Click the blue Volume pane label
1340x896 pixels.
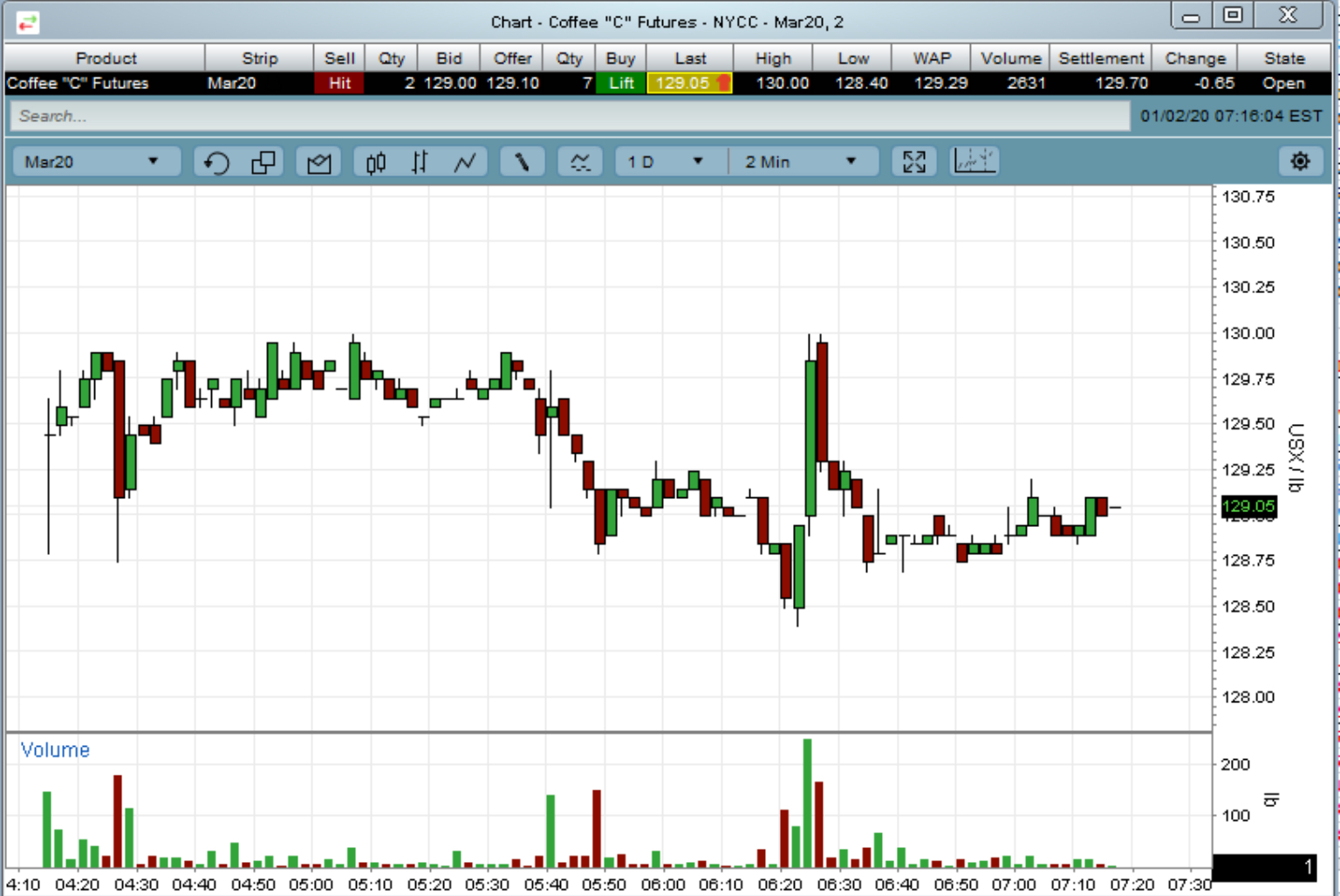point(55,749)
